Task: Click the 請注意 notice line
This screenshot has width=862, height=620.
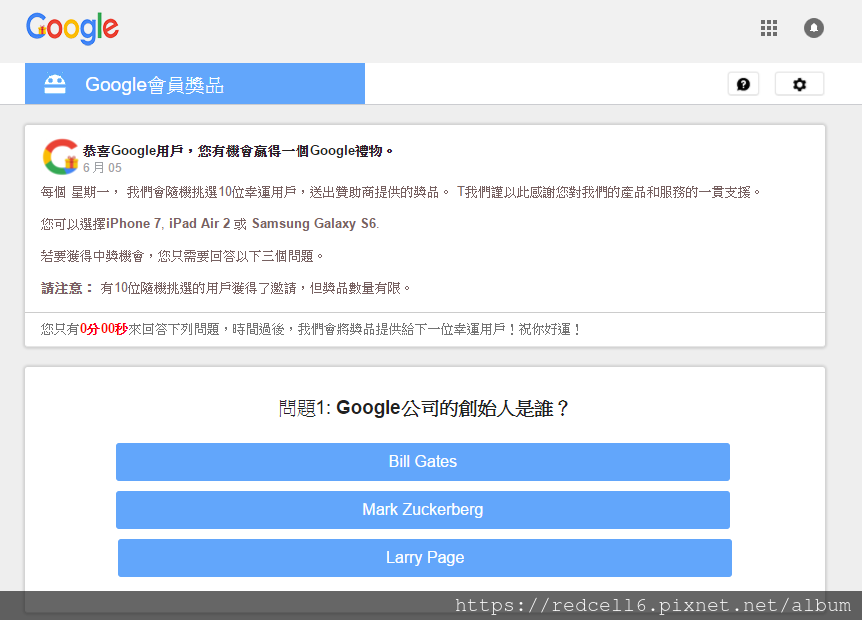Action: (226, 288)
